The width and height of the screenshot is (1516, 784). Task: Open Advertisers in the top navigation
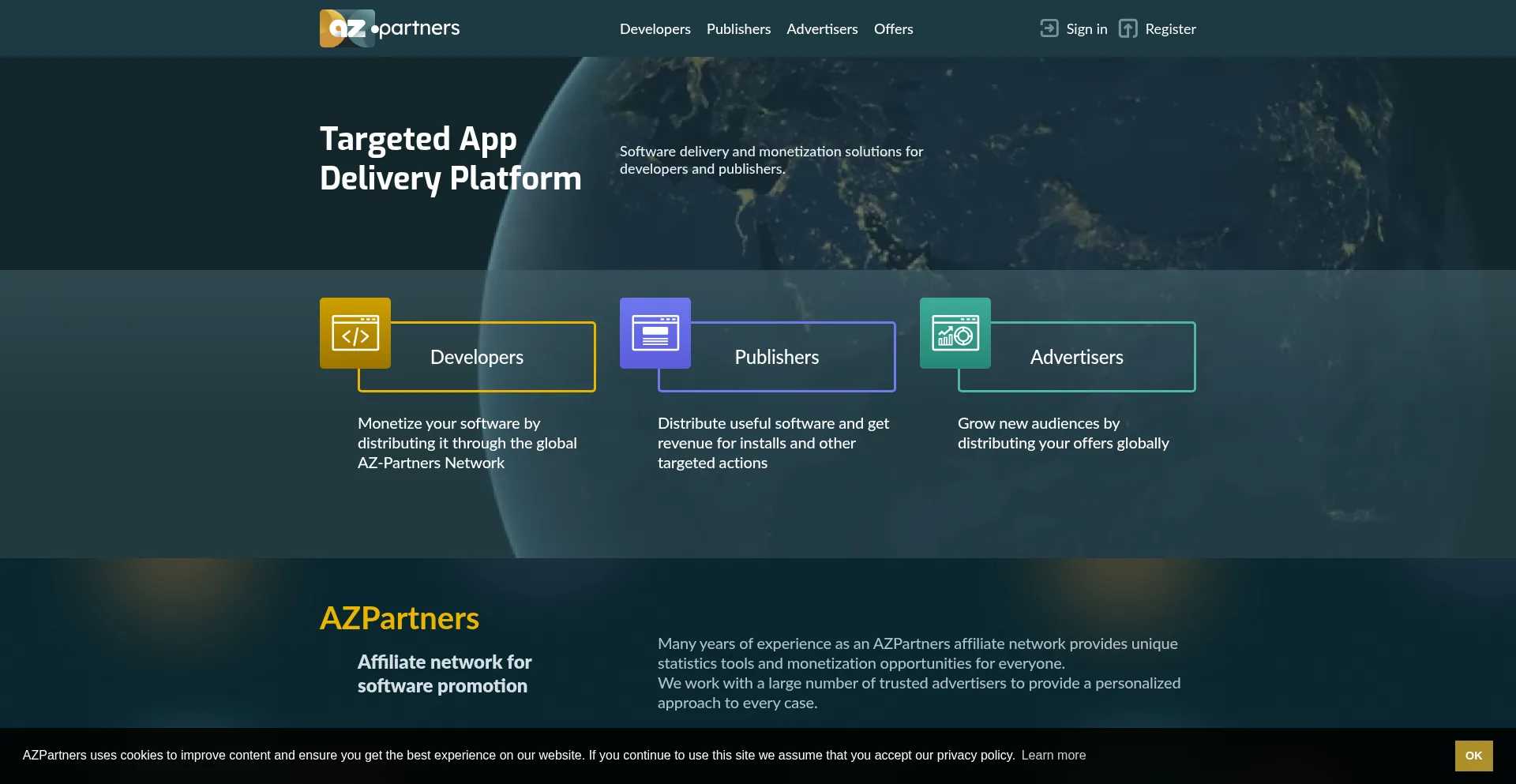822,29
